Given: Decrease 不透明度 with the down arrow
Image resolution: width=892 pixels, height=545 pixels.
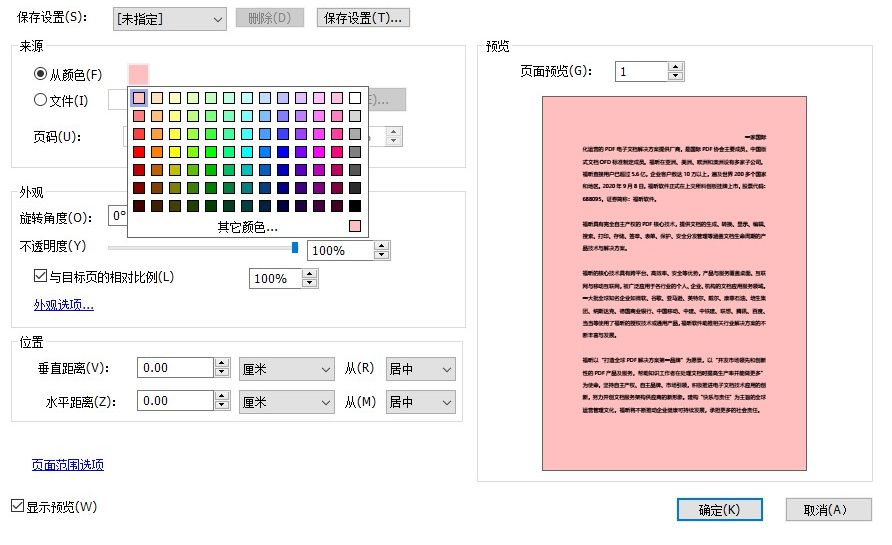Looking at the screenshot, I should point(382,255).
